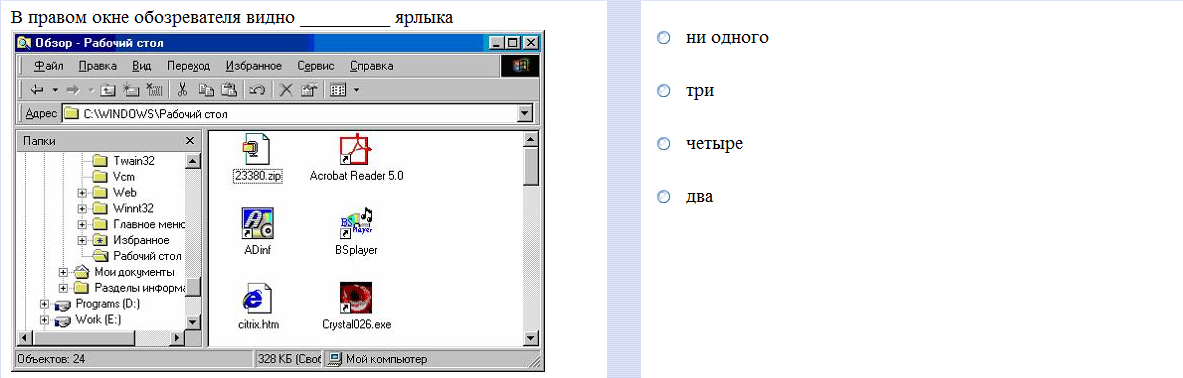
Task: Click the Delete X toolbar icon
Action: point(286,90)
